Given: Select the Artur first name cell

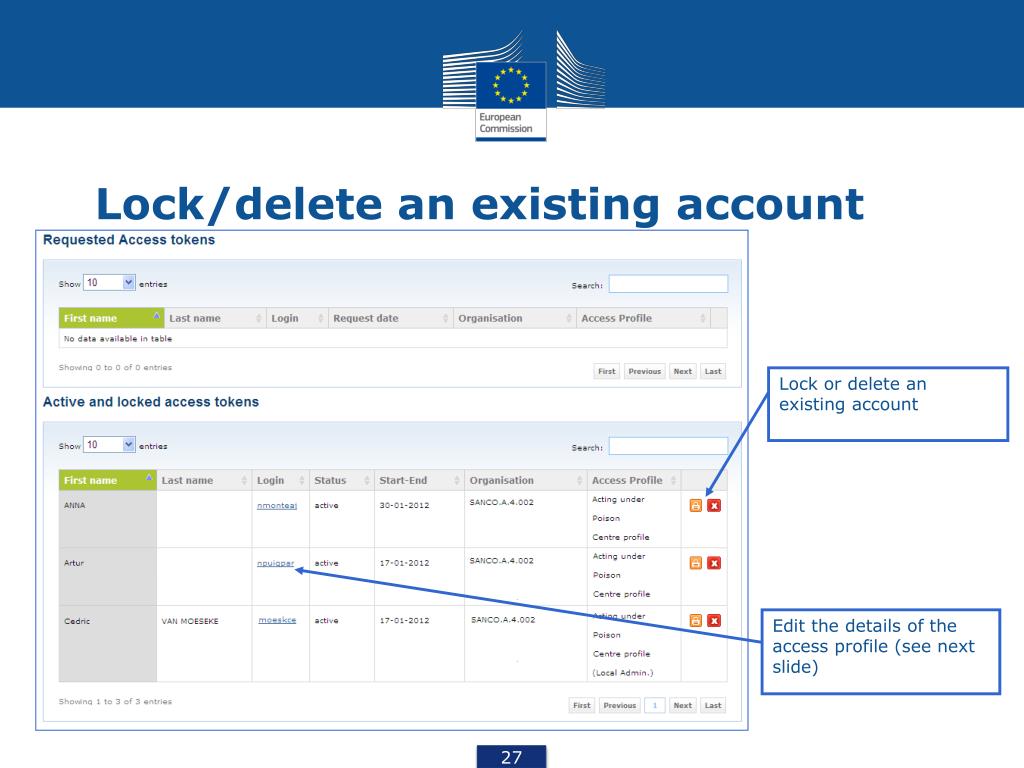Looking at the screenshot, I should click(108, 576).
